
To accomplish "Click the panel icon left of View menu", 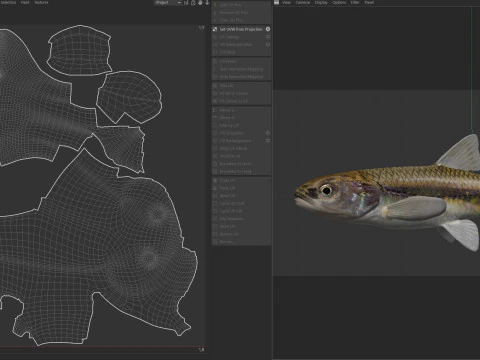I will [x=276, y=2].
